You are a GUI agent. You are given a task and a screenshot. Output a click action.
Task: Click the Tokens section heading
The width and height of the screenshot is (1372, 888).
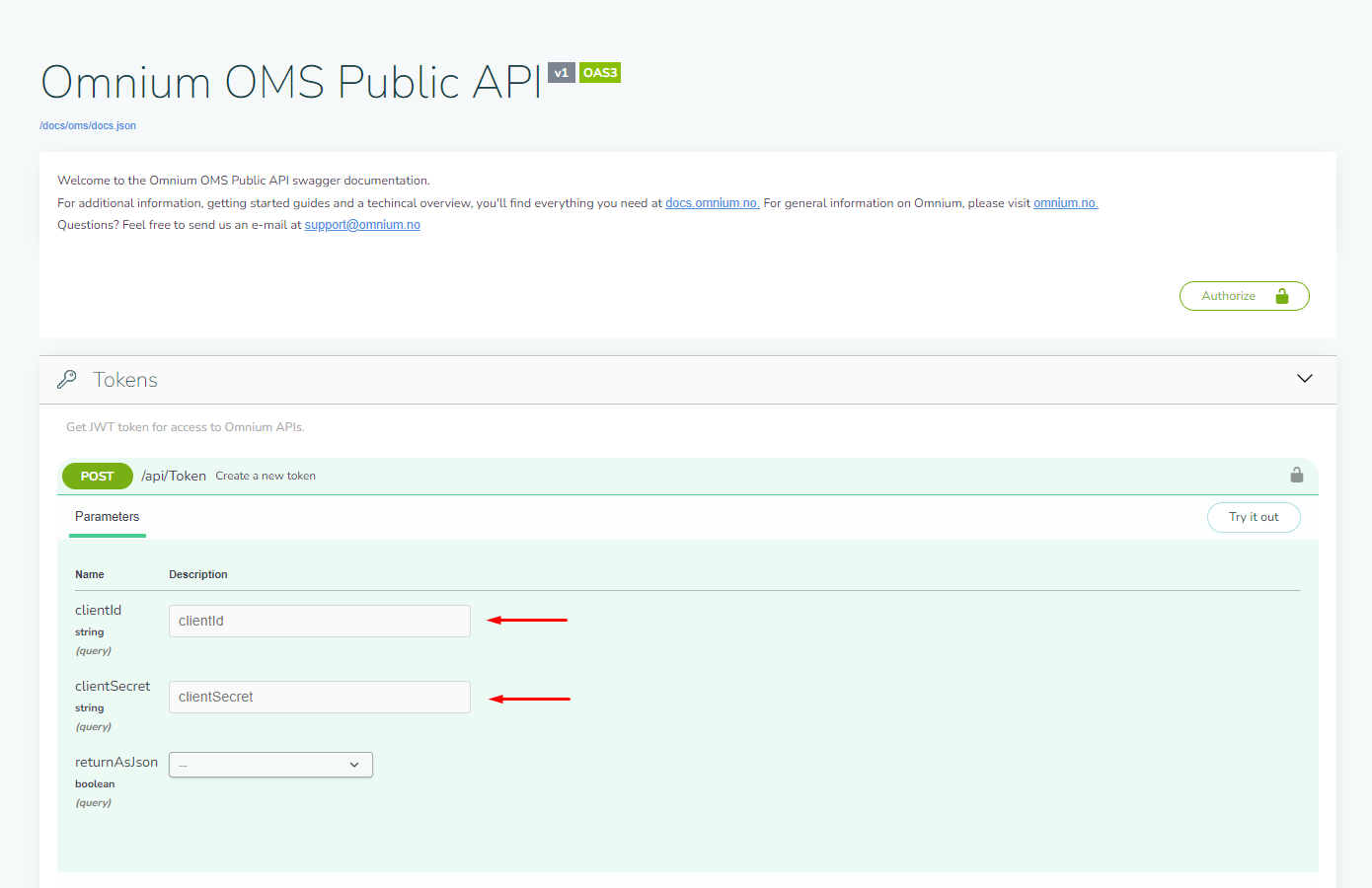point(125,380)
